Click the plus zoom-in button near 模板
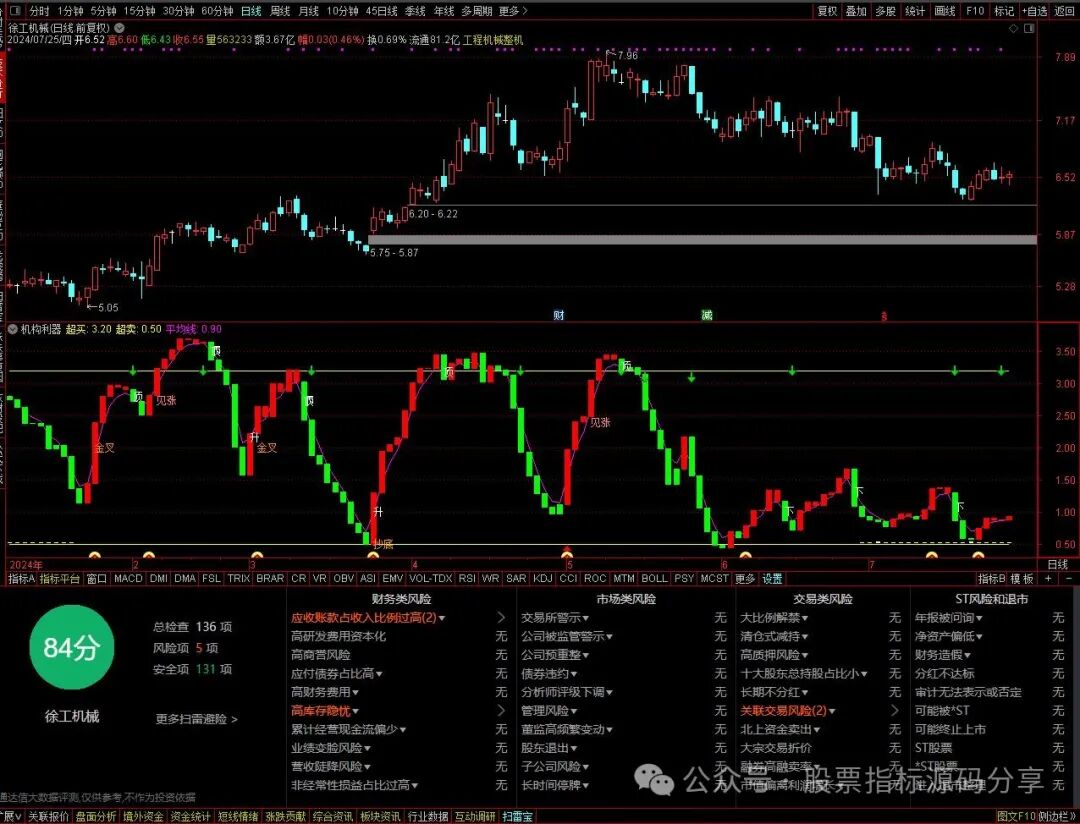This screenshot has width=1080, height=824. pyautogui.click(x=1048, y=579)
